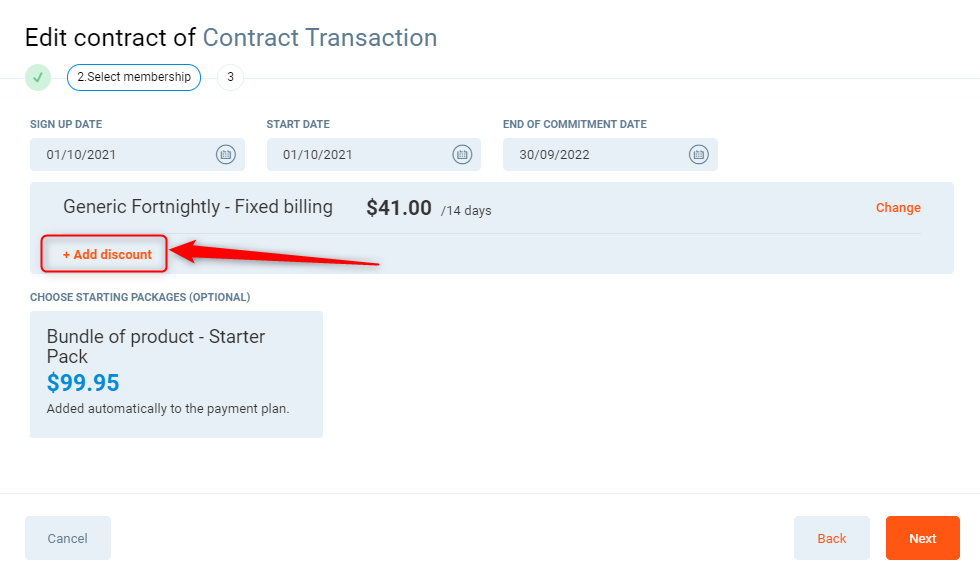Click the 'Contract Transaction' heading text
This screenshot has height=582, width=980.
(320, 38)
